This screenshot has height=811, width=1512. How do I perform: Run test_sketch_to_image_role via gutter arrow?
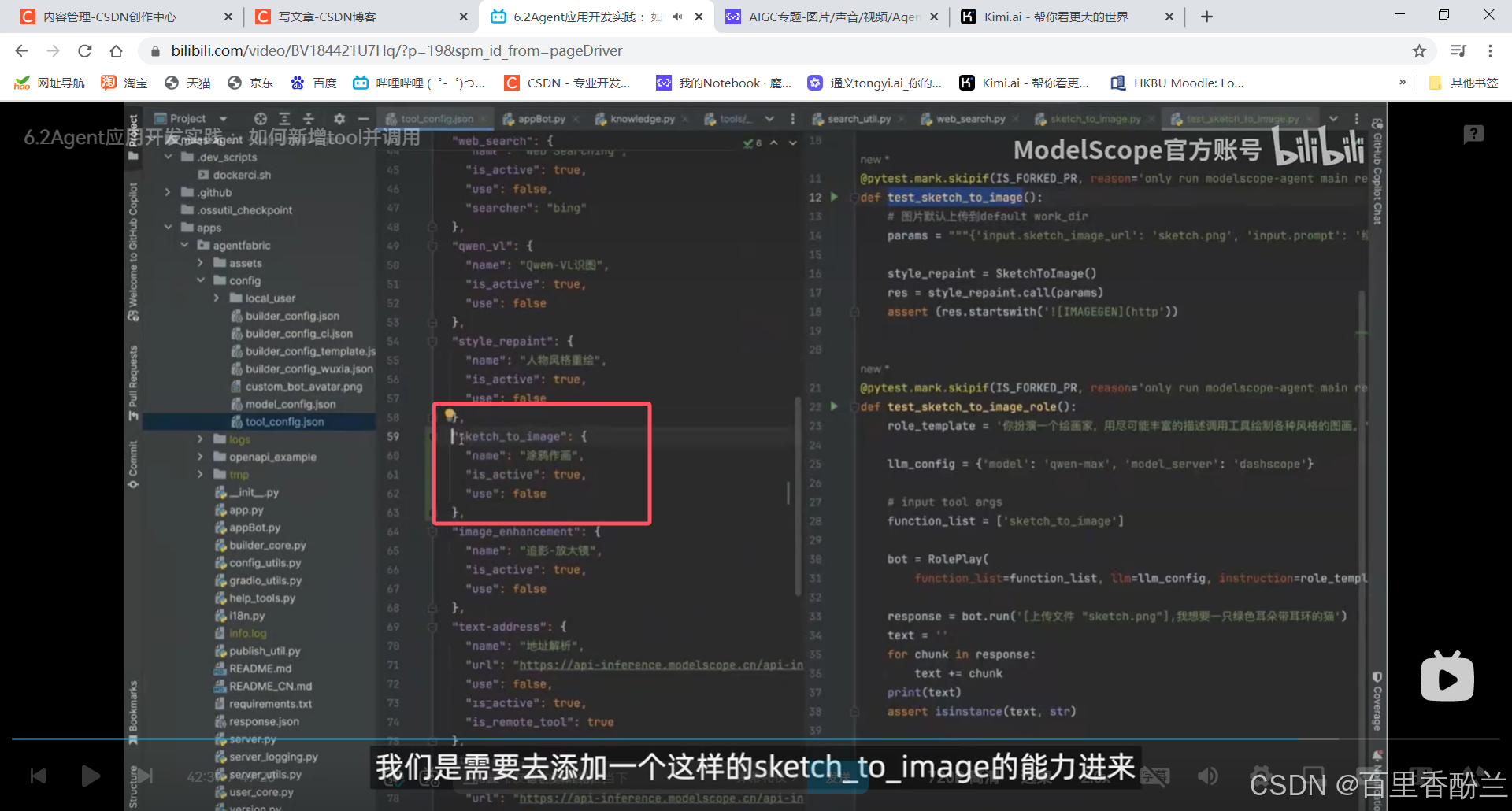(x=834, y=406)
